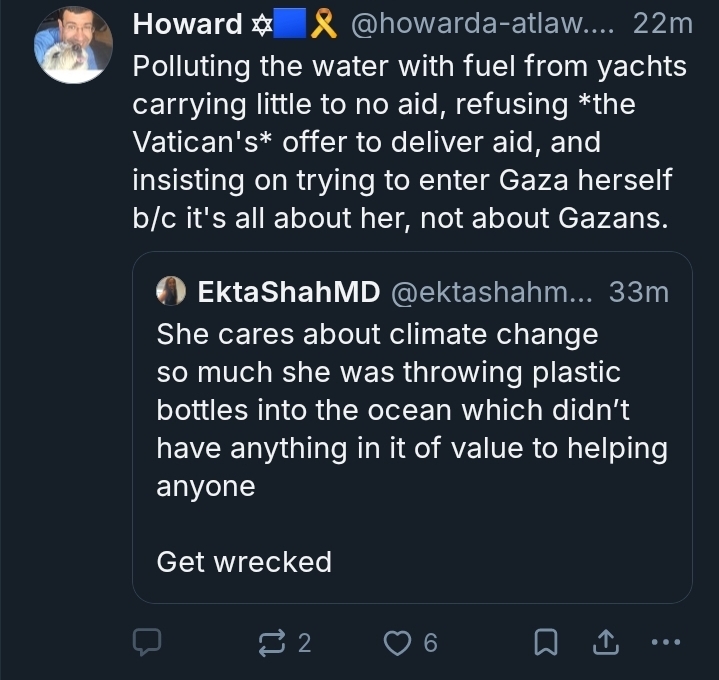This screenshot has width=719, height=680.
Task: Click the 22m post timestamp
Action: 663,24
